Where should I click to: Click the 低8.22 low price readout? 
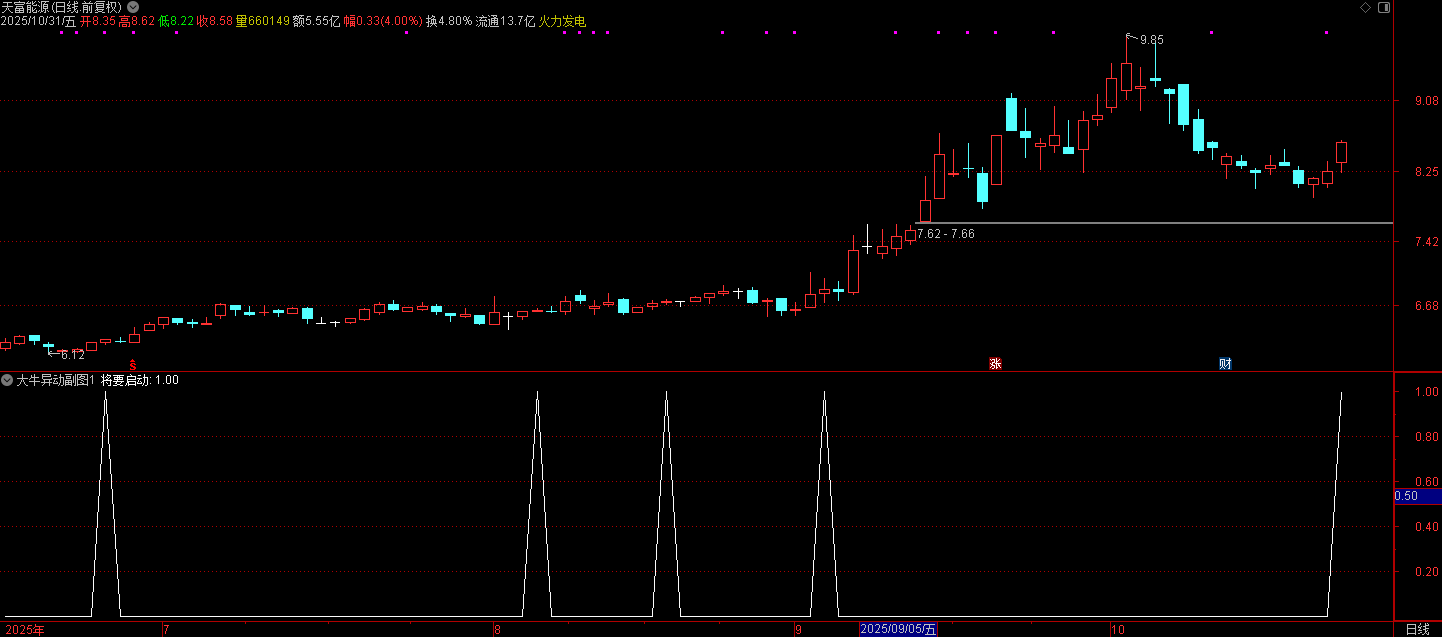(x=176, y=21)
